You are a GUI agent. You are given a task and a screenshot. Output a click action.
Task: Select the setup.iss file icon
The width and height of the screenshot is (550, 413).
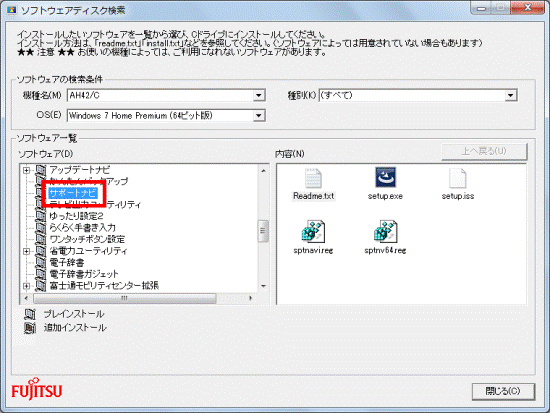click(x=457, y=179)
